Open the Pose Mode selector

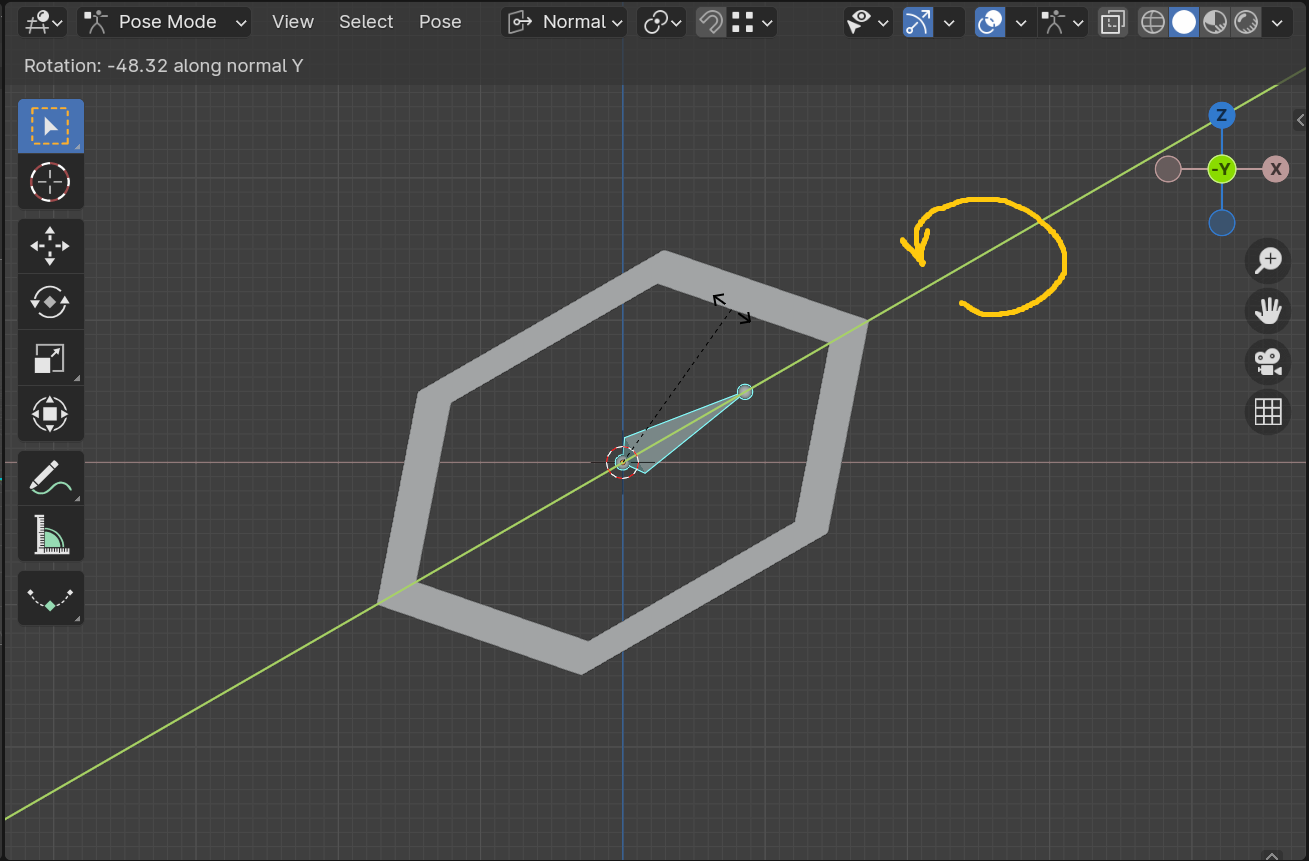(165, 22)
